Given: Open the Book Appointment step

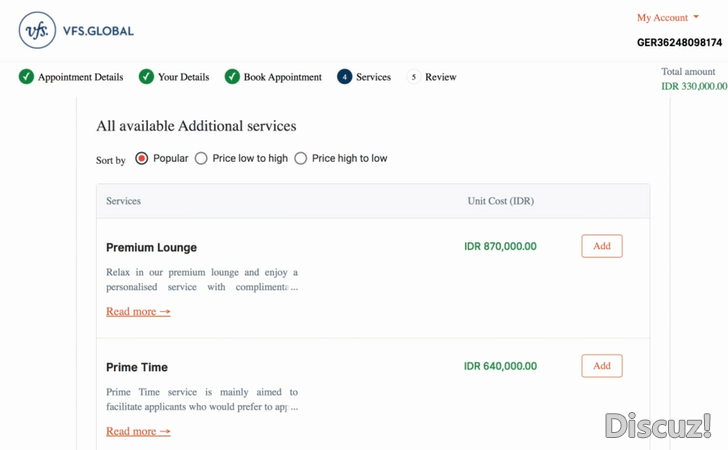Looking at the screenshot, I should pyautogui.click(x=283, y=77).
